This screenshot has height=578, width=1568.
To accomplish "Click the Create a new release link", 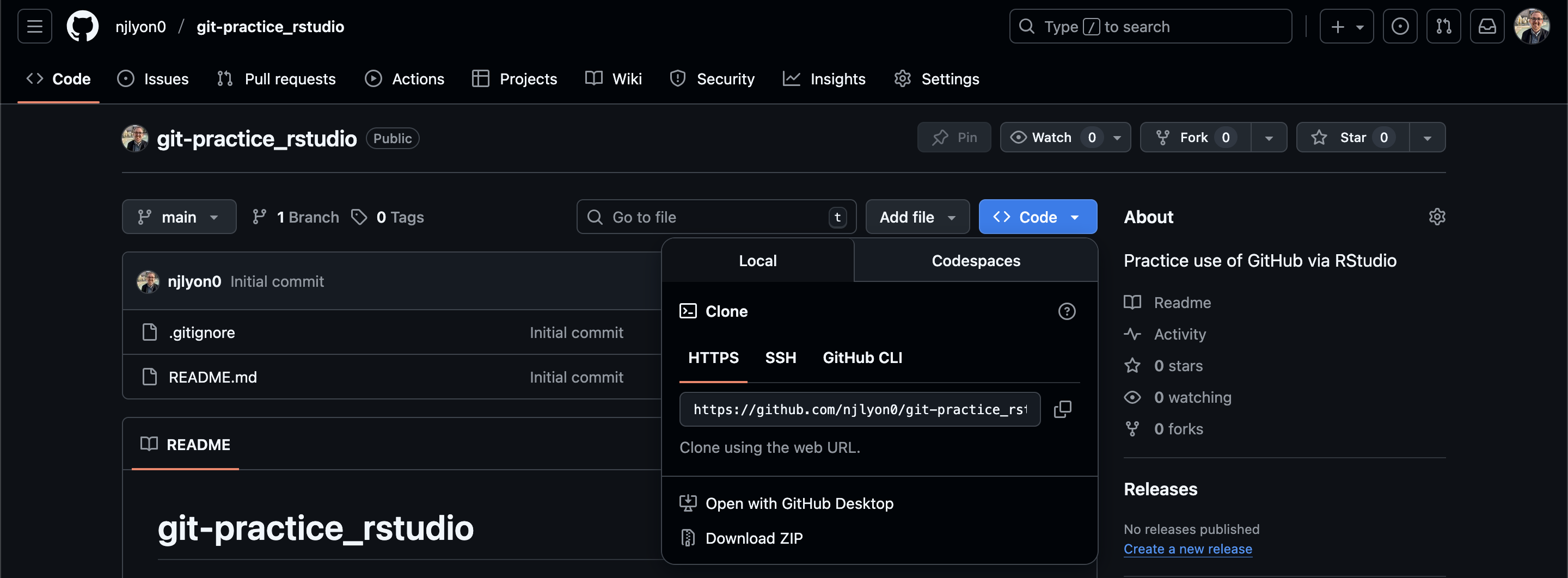I will tap(1187, 548).
